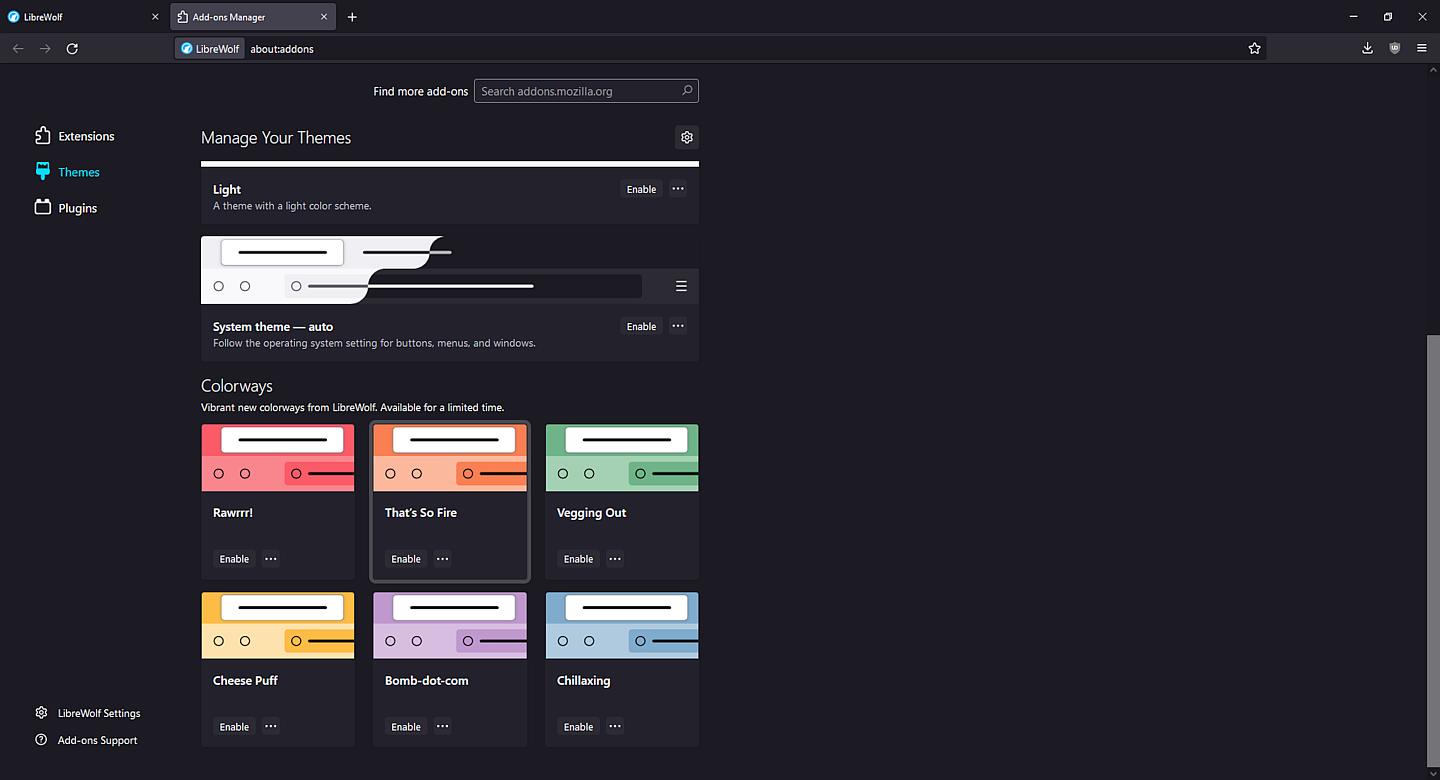Click the gear tools icon for themes
The image size is (1440, 780).
686,137
